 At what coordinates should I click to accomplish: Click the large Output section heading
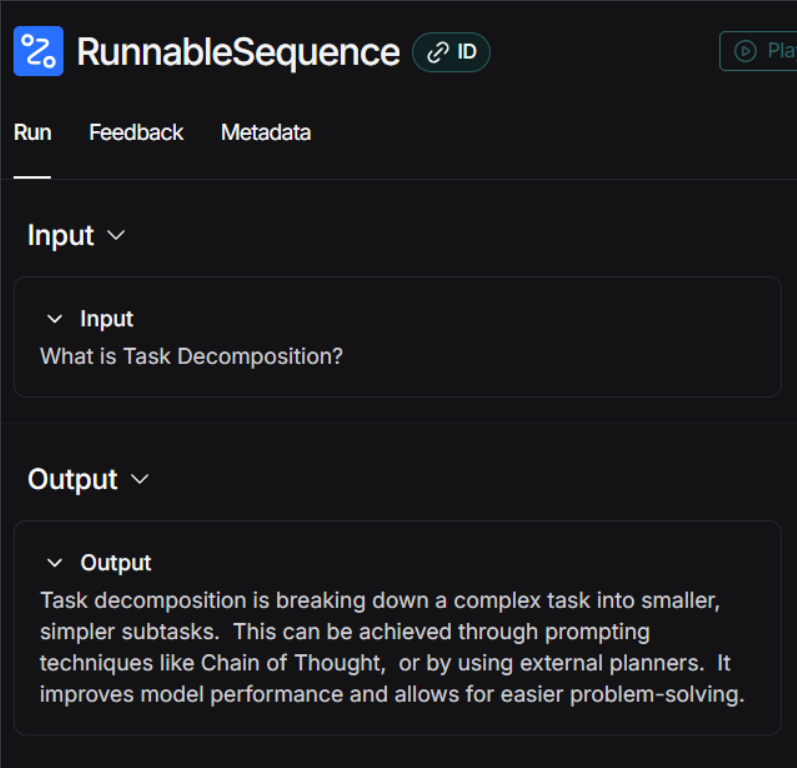point(73,479)
